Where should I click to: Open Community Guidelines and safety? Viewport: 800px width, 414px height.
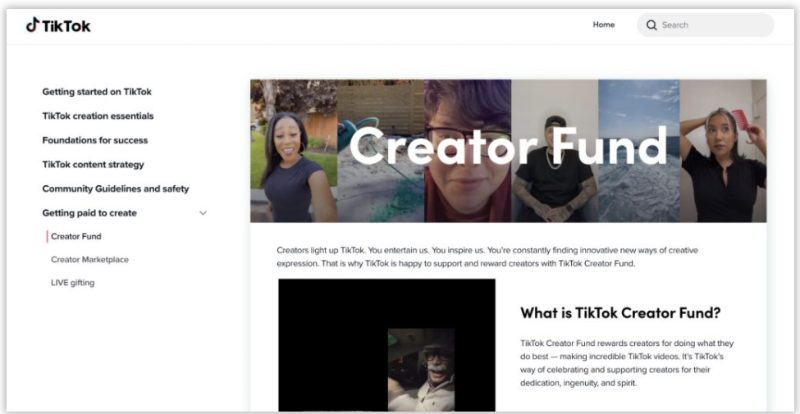click(116, 189)
